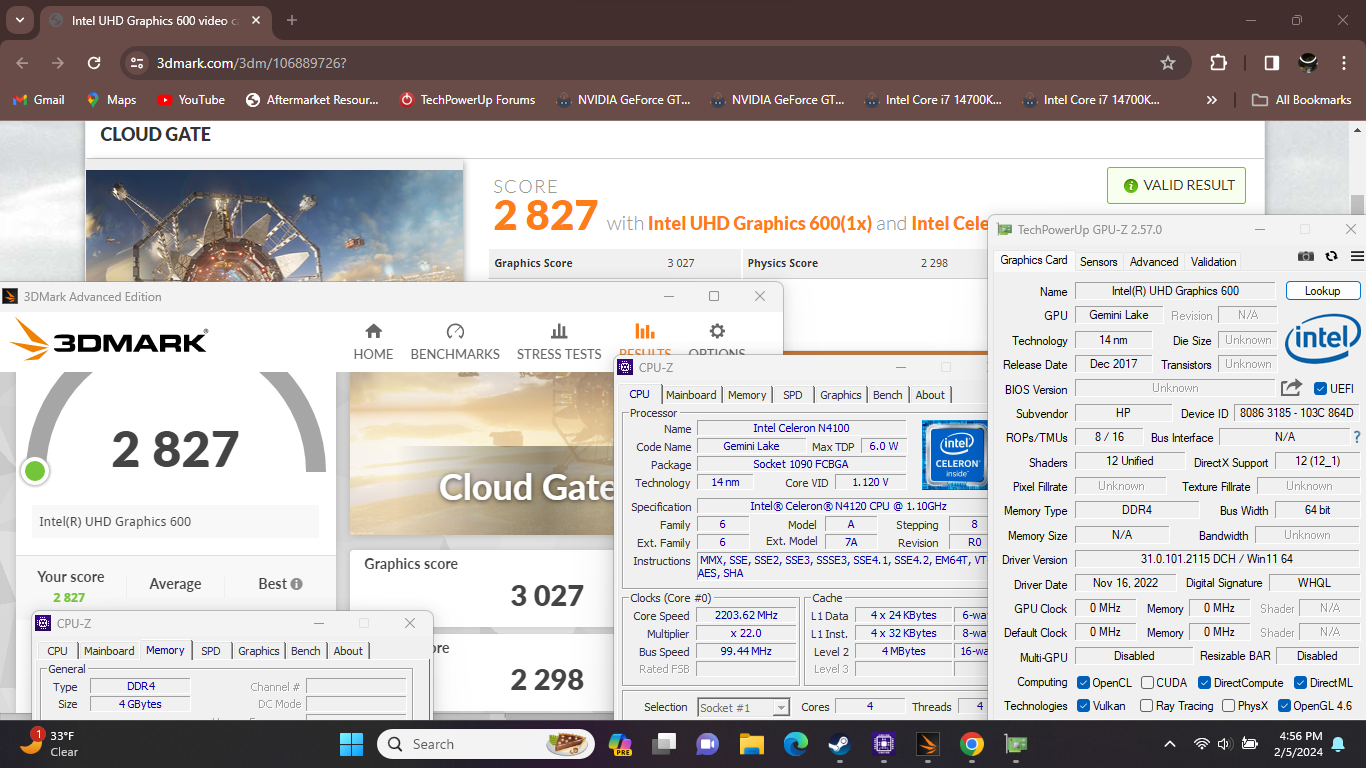
Task: Click the Intel UHD Graphics 600(1x) link
Action: click(x=759, y=223)
